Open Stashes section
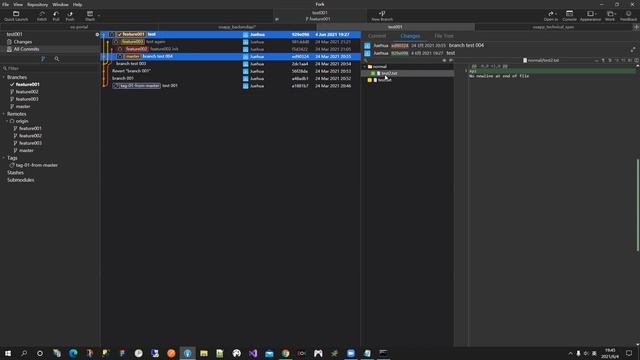 [16, 173]
